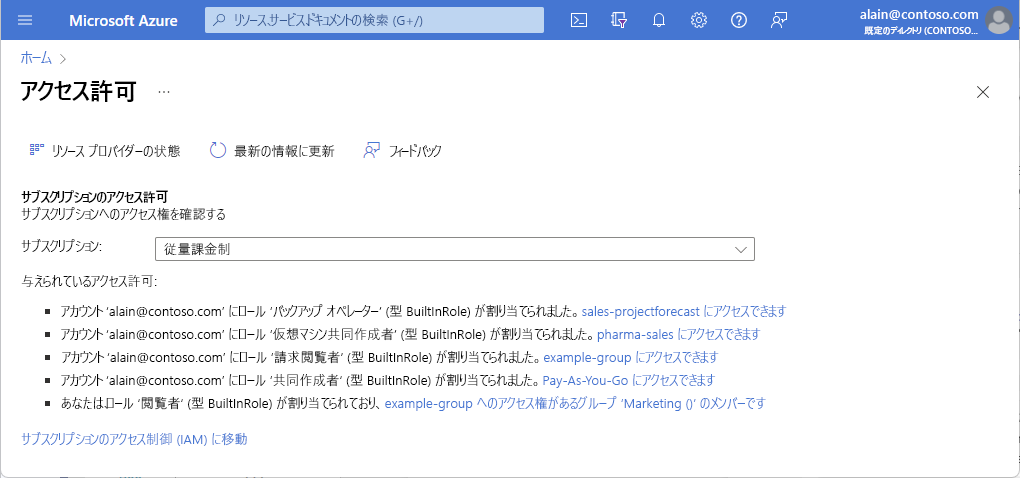Go to サブスクリプションのアクセス制御 (IAM) に移動

(x=134, y=439)
